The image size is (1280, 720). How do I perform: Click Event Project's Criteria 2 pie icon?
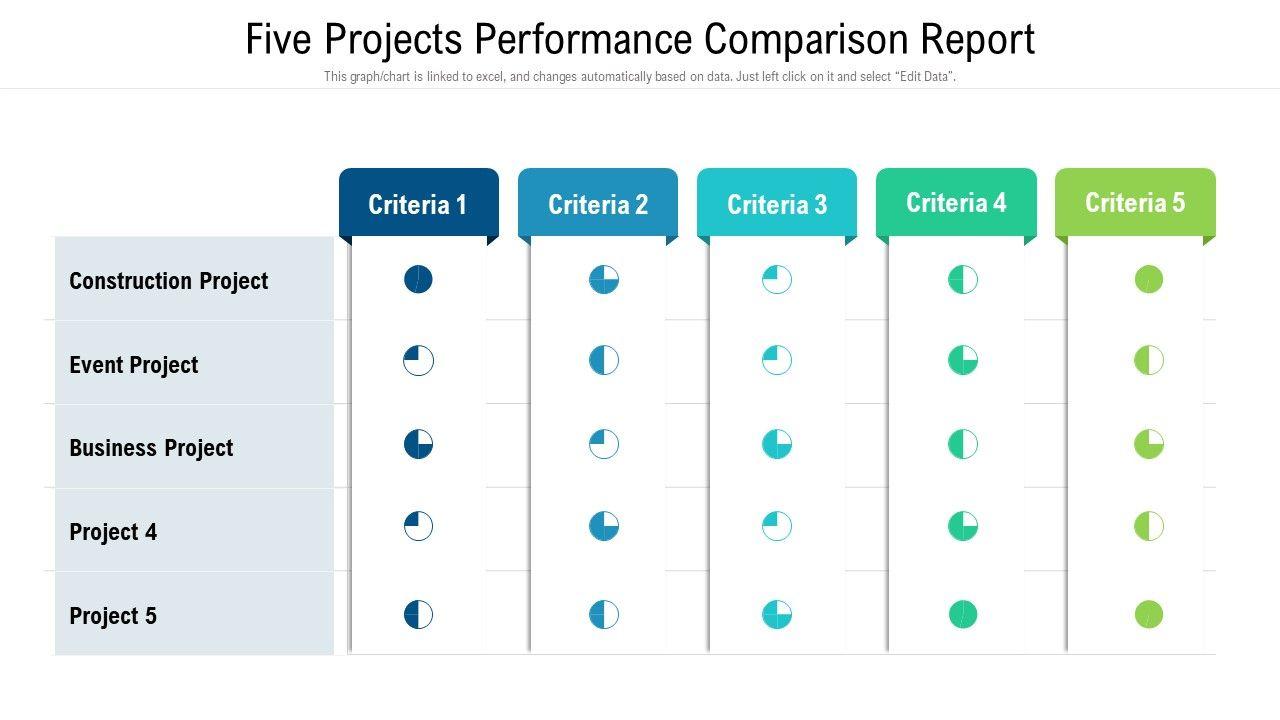tap(604, 360)
